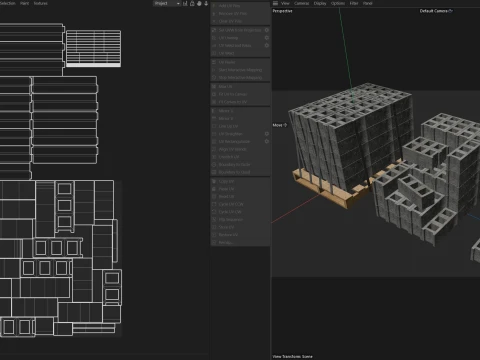Click the Stop Interactive Mapping icon
480x360 pixels.
coord(214,77)
